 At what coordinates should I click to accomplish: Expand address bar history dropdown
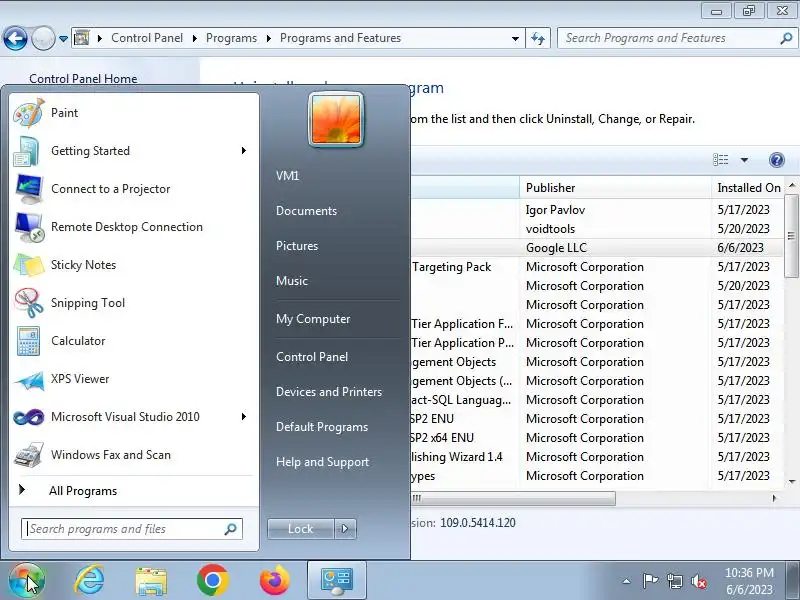click(515, 39)
